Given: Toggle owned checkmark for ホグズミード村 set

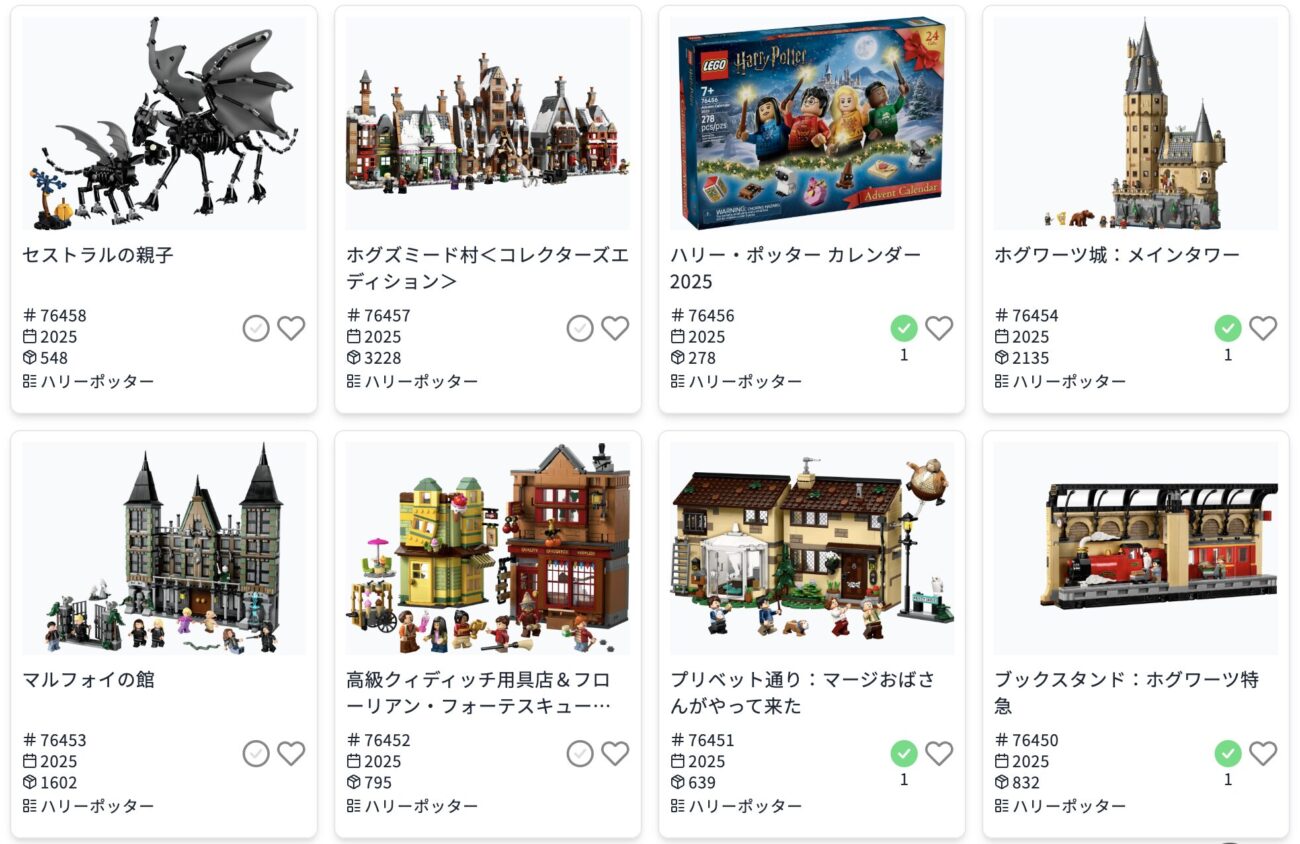Looking at the screenshot, I should pos(580,328).
